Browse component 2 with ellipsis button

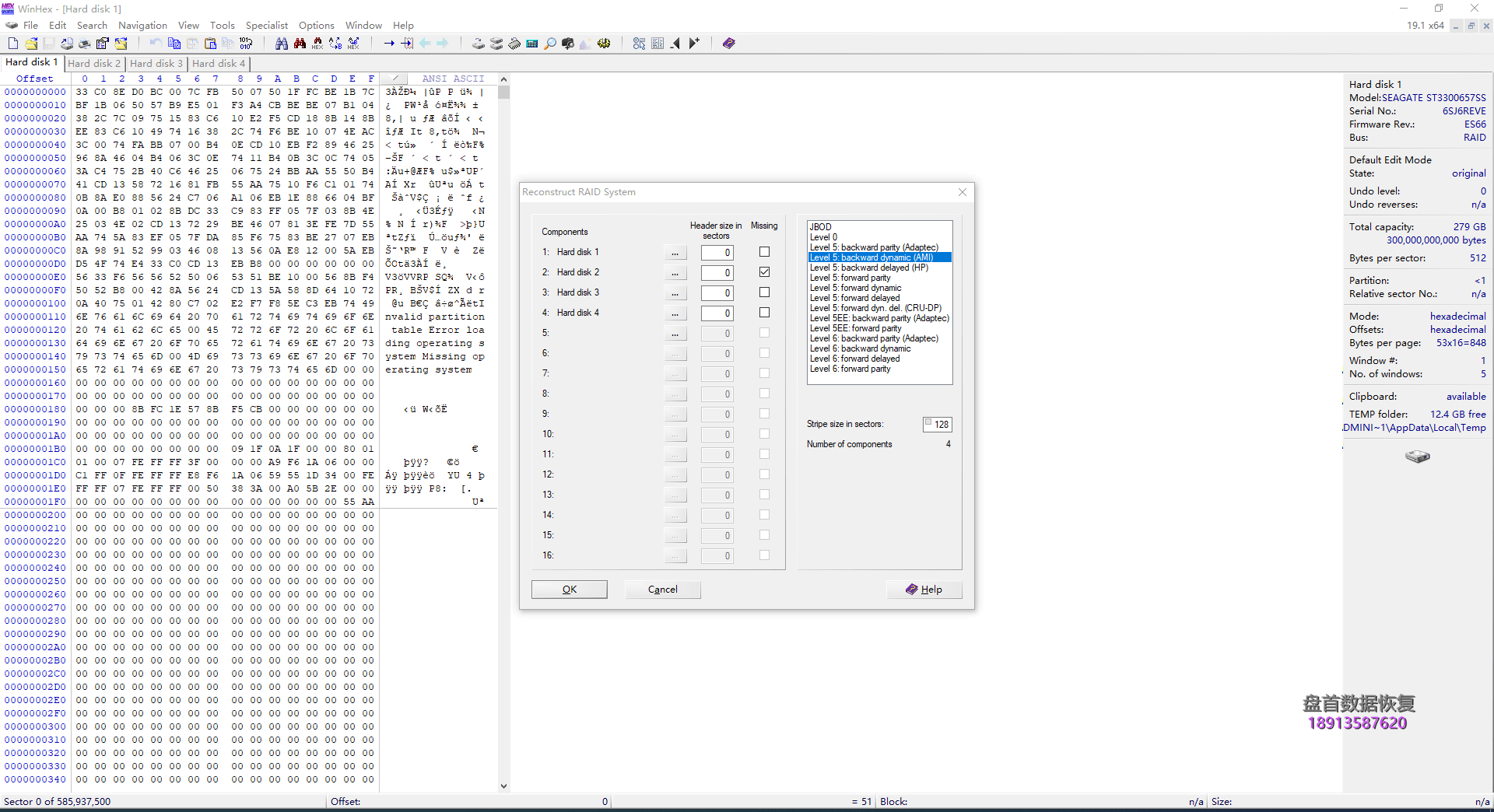tap(675, 273)
